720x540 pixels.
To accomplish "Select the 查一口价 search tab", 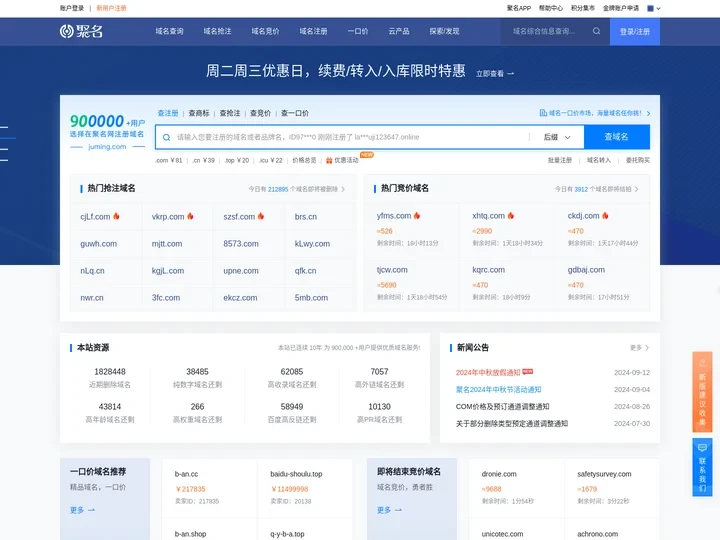I will [x=295, y=113].
